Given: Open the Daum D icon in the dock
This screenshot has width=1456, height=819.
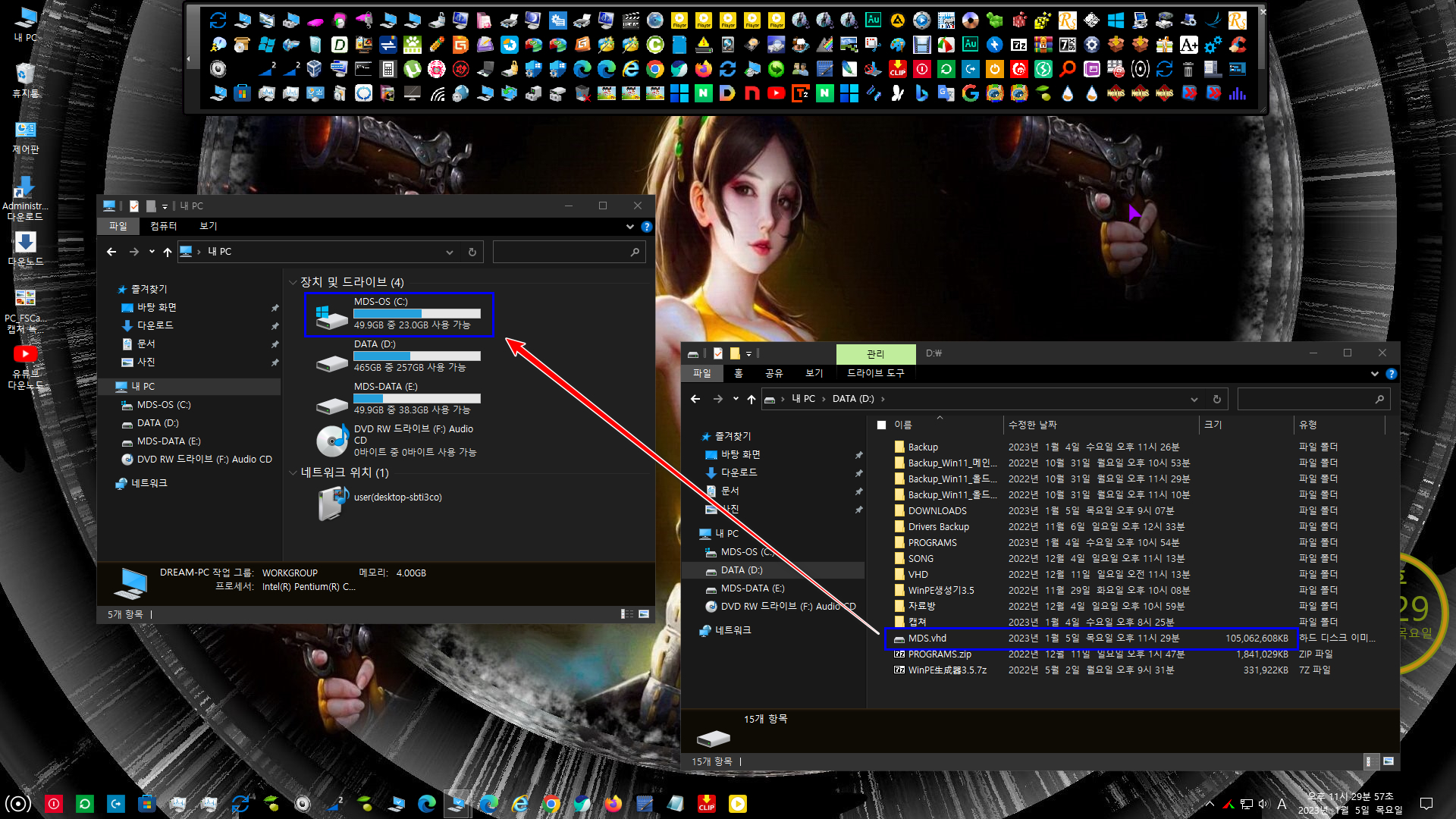Looking at the screenshot, I should [x=727, y=93].
